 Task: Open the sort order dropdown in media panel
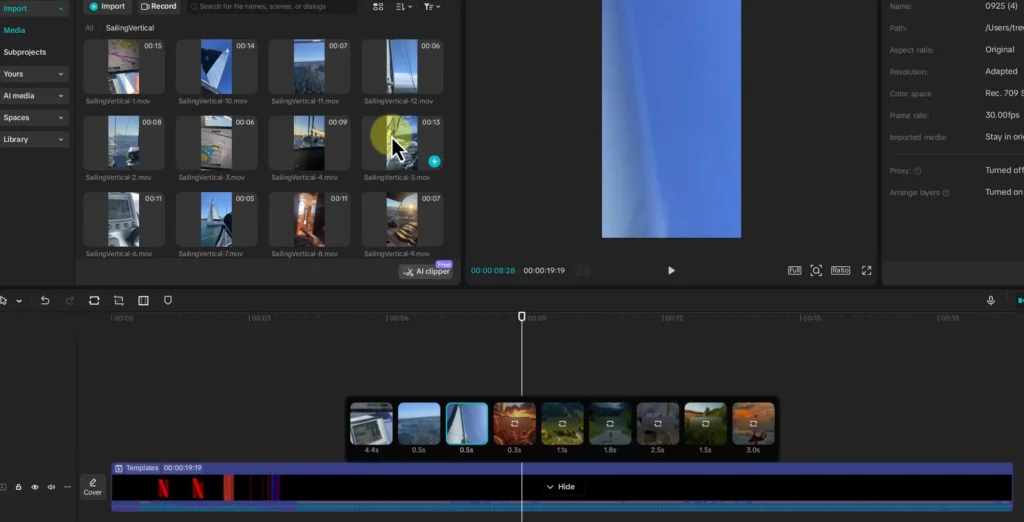[404, 7]
